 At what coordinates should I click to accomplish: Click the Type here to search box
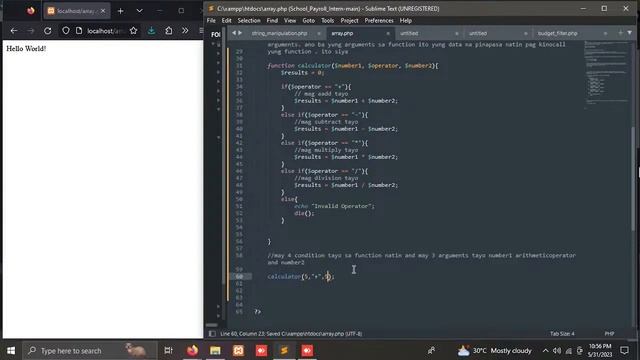click(89, 350)
